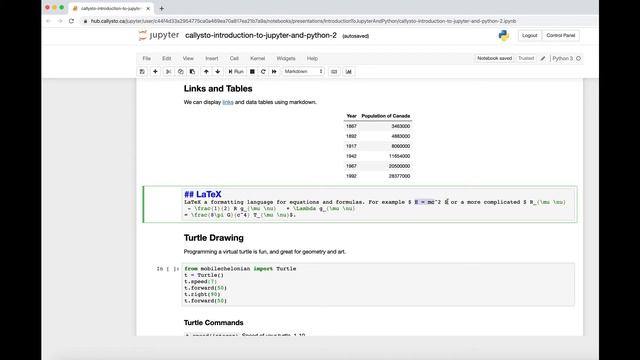Follow the 'links' hyperlink
This screenshot has width=640, height=360.
(228, 102)
